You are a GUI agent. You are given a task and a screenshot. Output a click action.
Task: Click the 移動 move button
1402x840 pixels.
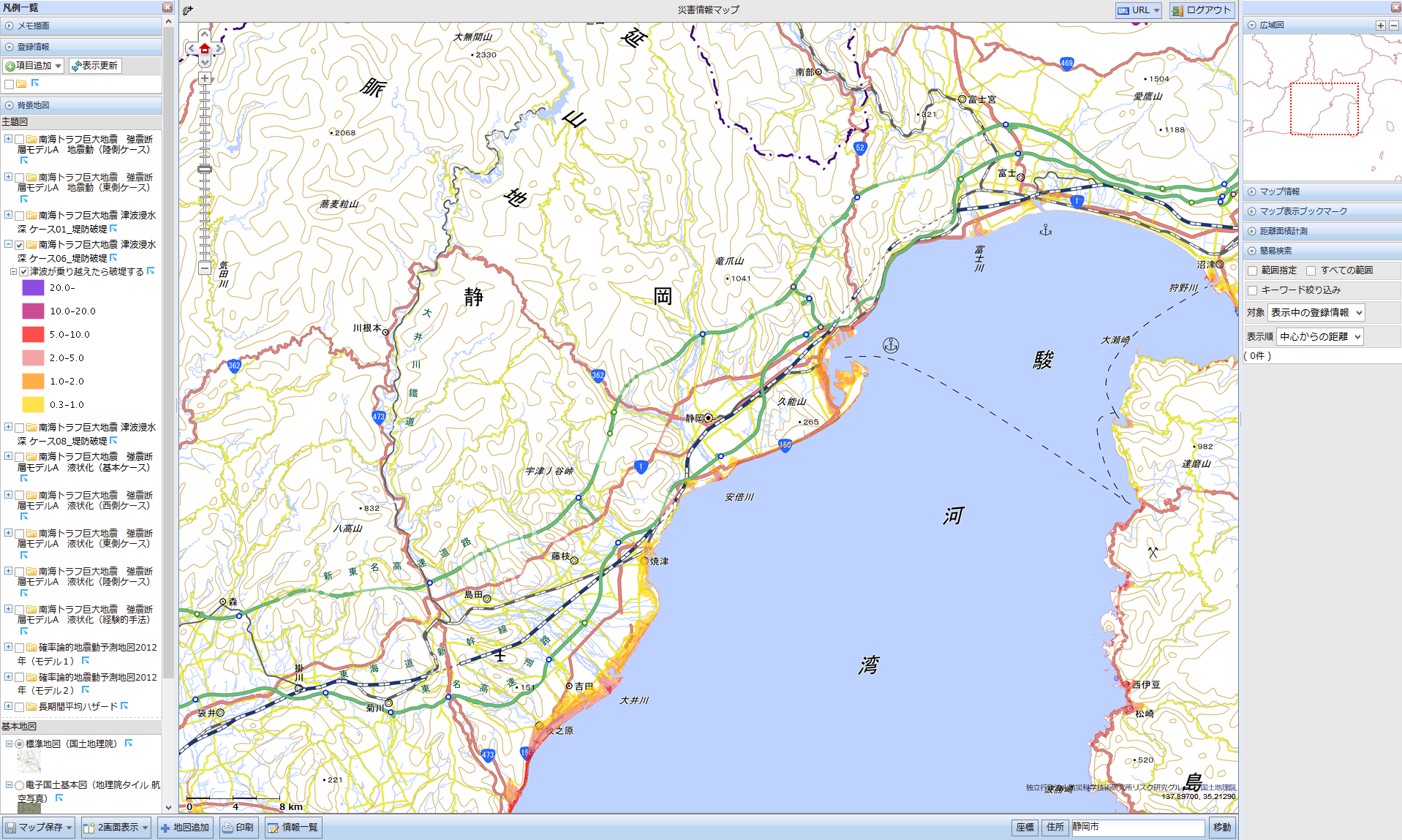[1221, 828]
